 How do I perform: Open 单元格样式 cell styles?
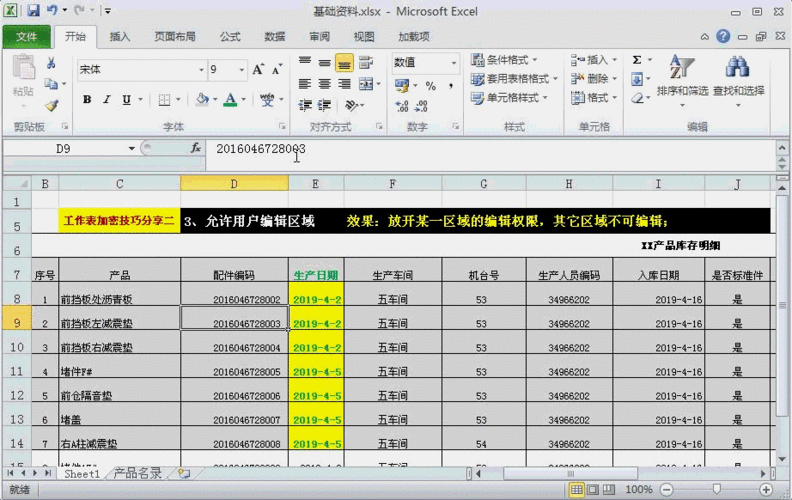coord(509,98)
